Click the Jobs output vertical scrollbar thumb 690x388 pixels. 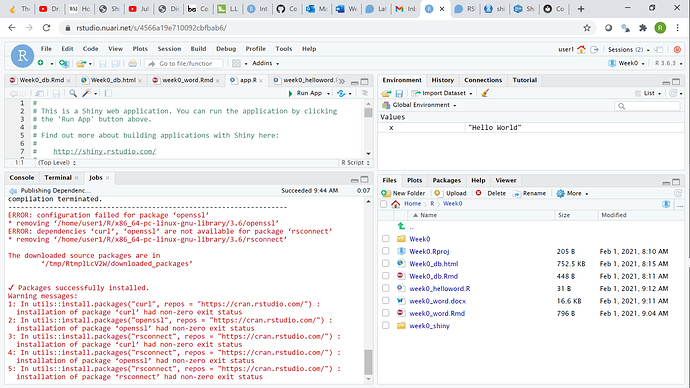(x=368, y=362)
